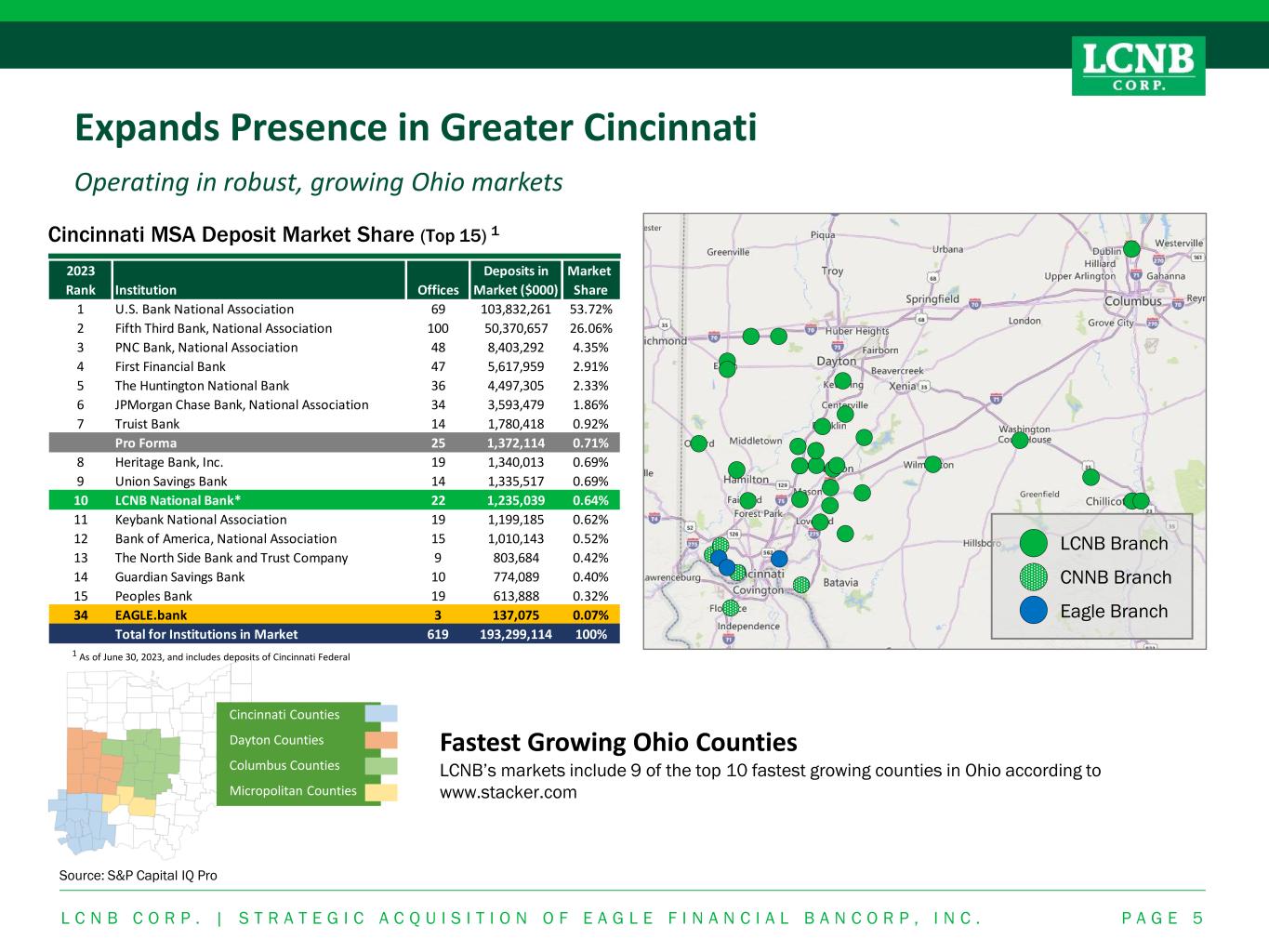
Task: Select 'Keybank National Association' cell
Action: click(201, 520)
